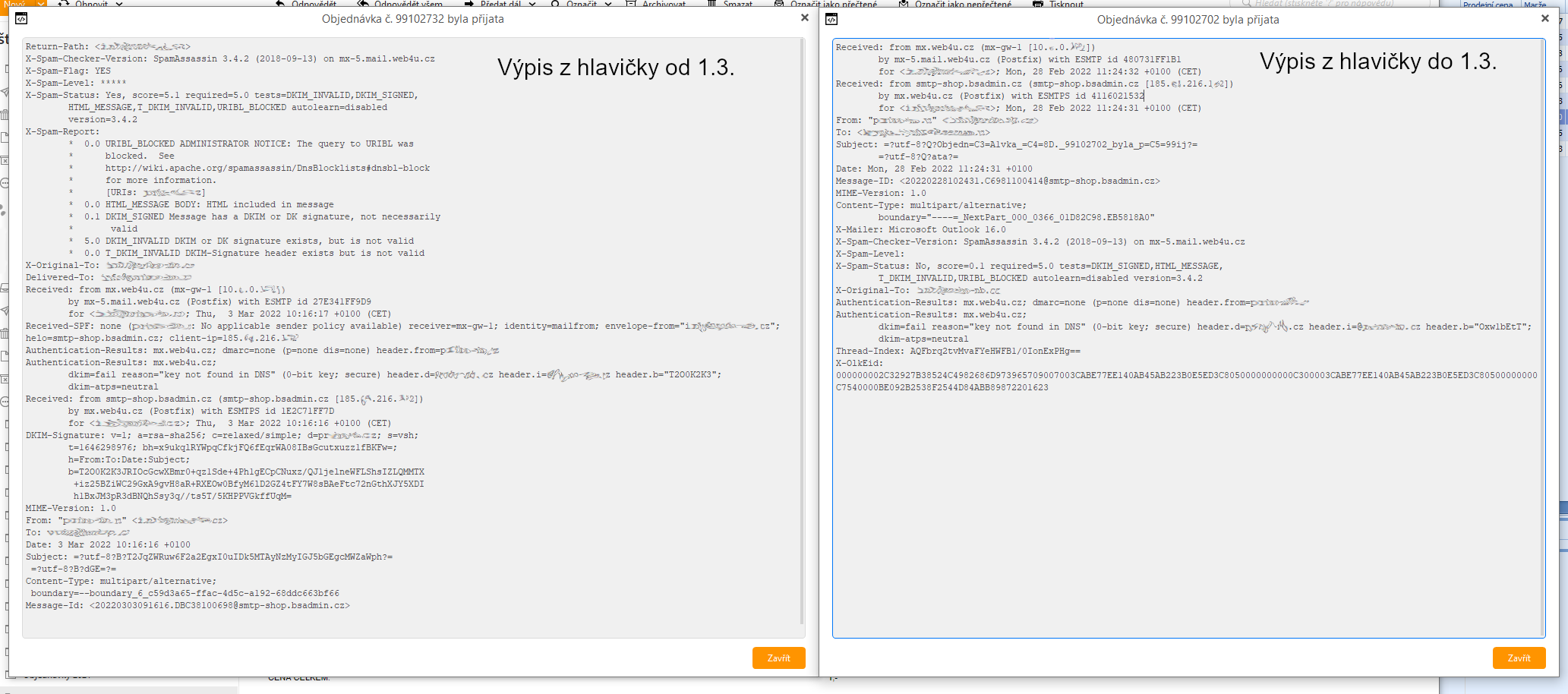The image size is (1568, 694).
Task: Click Předat dál in the toolbar
Action: pyautogui.click(x=494, y=4)
